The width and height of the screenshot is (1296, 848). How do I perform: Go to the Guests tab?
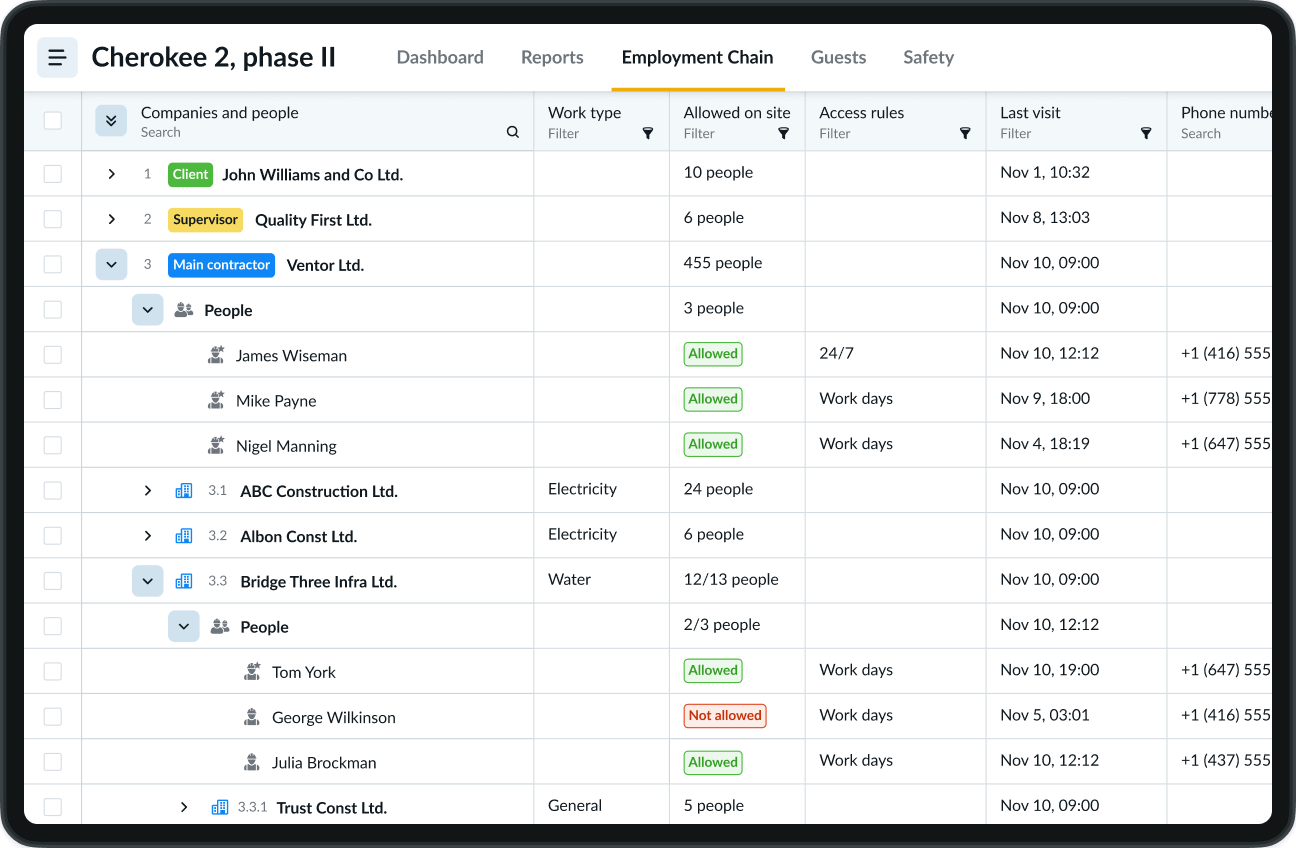point(838,57)
